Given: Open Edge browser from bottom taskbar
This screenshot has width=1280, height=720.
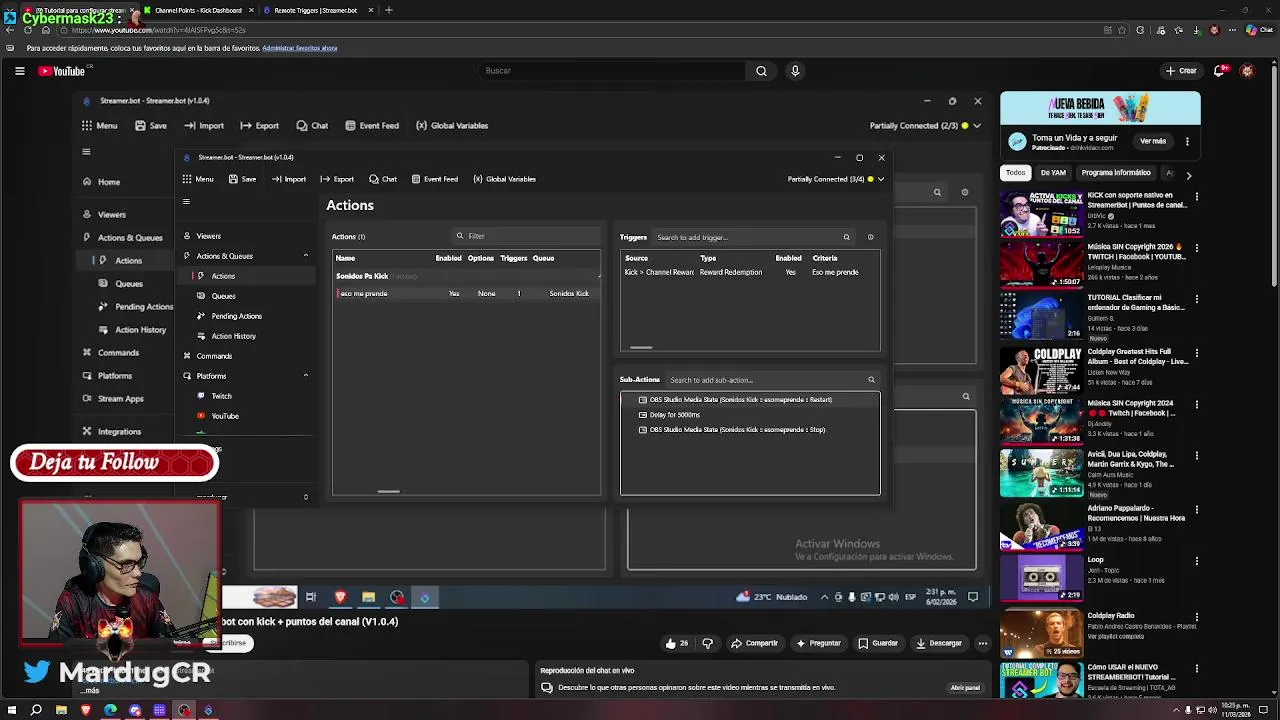Looking at the screenshot, I should [x=110, y=710].
